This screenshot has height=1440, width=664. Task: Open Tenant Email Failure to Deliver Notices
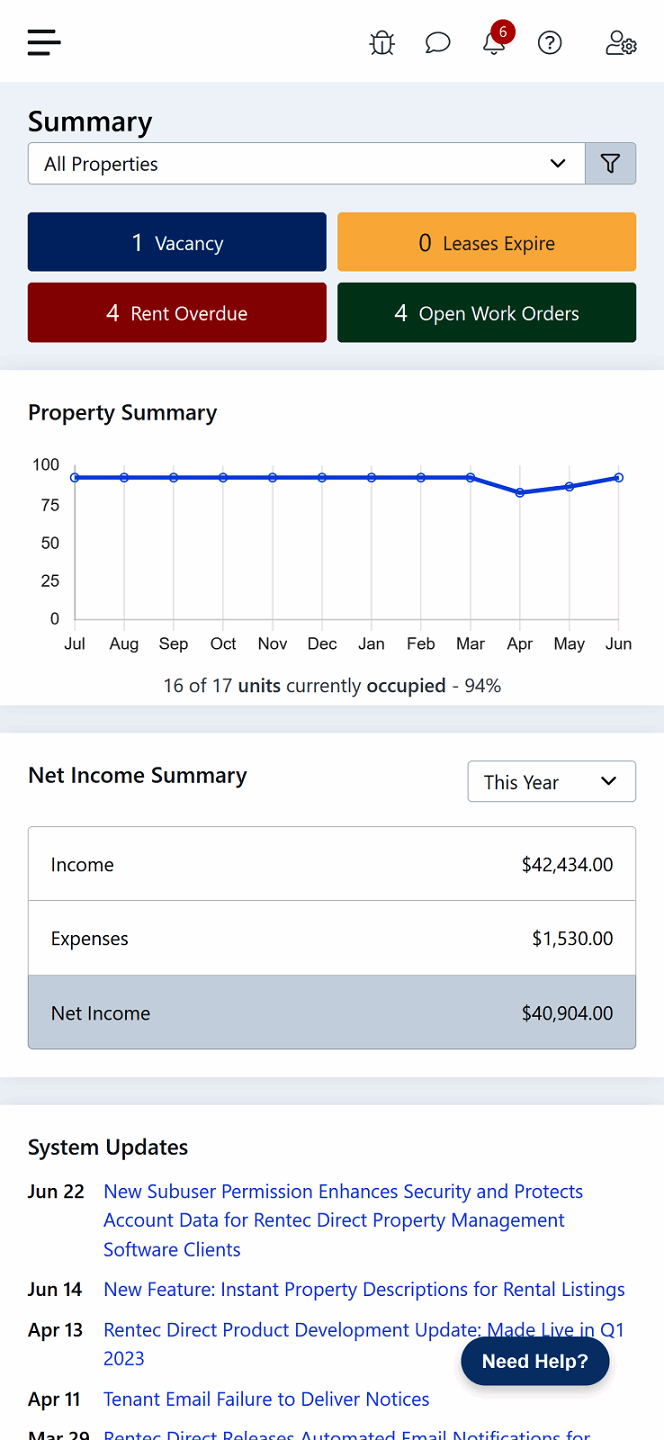(x=266, y=1399)
